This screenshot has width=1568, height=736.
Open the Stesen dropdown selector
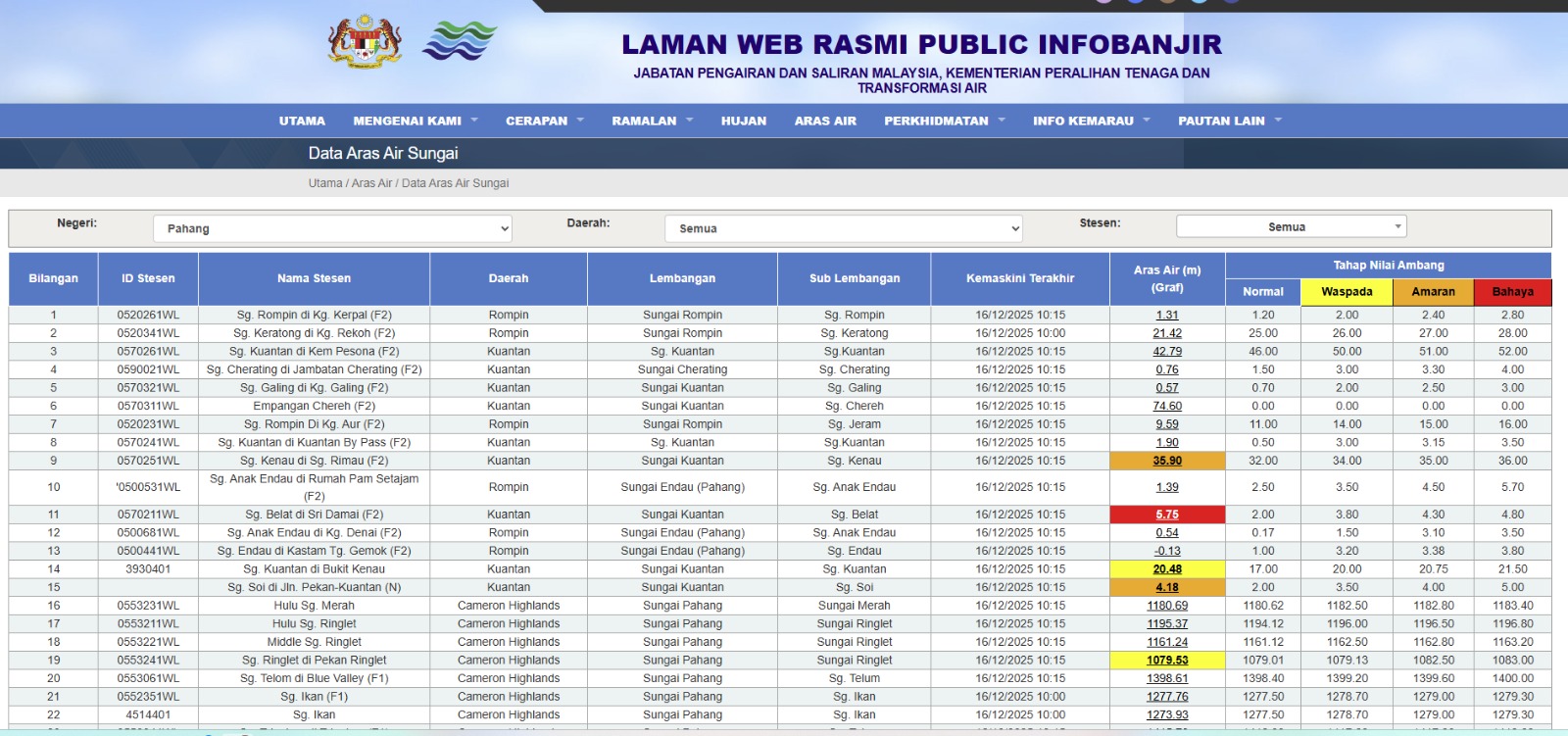coord(1291,226)
